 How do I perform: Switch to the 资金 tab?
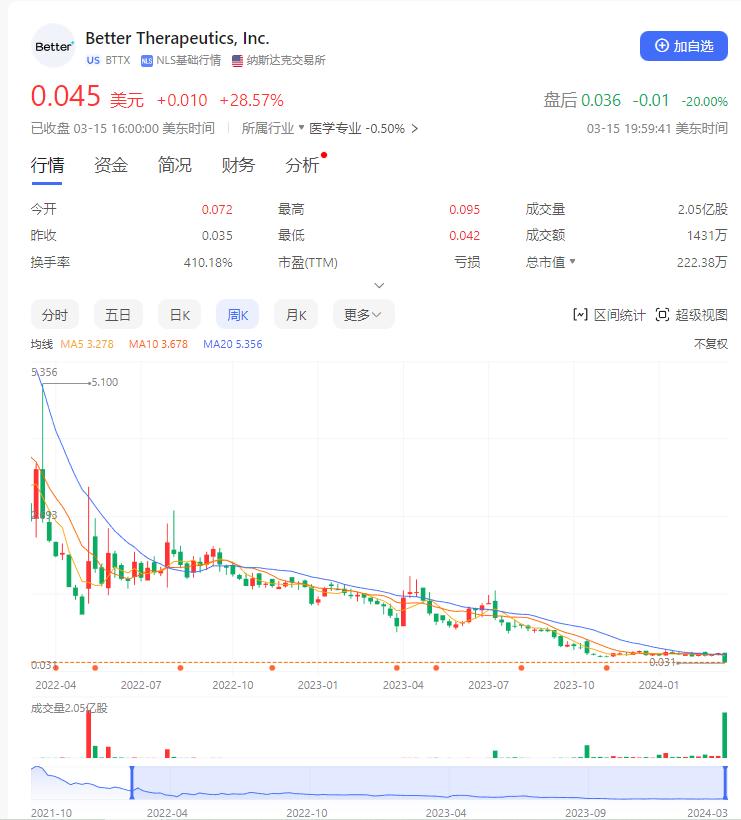point(111,166)
